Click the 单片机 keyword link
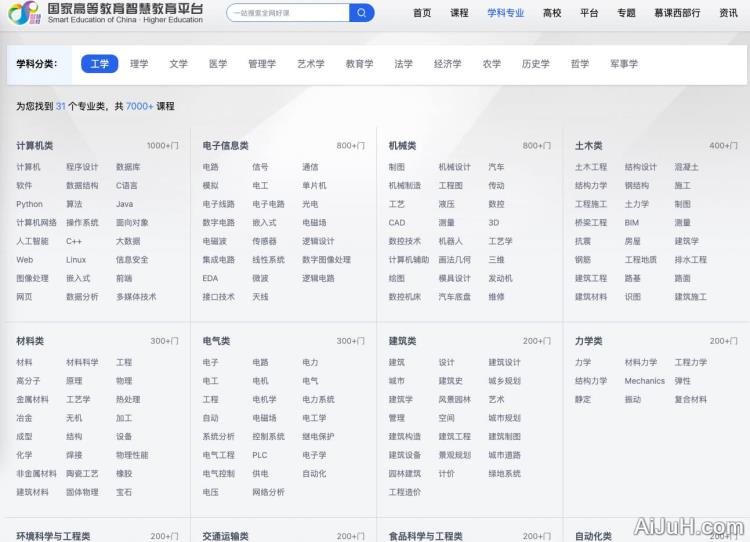750x542 pixels. point(314,186)
